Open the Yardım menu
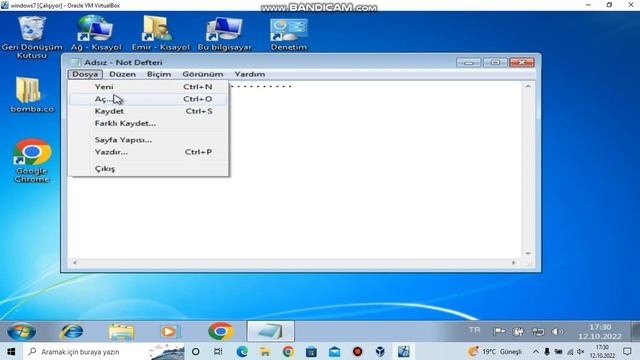 pos(249,74)
